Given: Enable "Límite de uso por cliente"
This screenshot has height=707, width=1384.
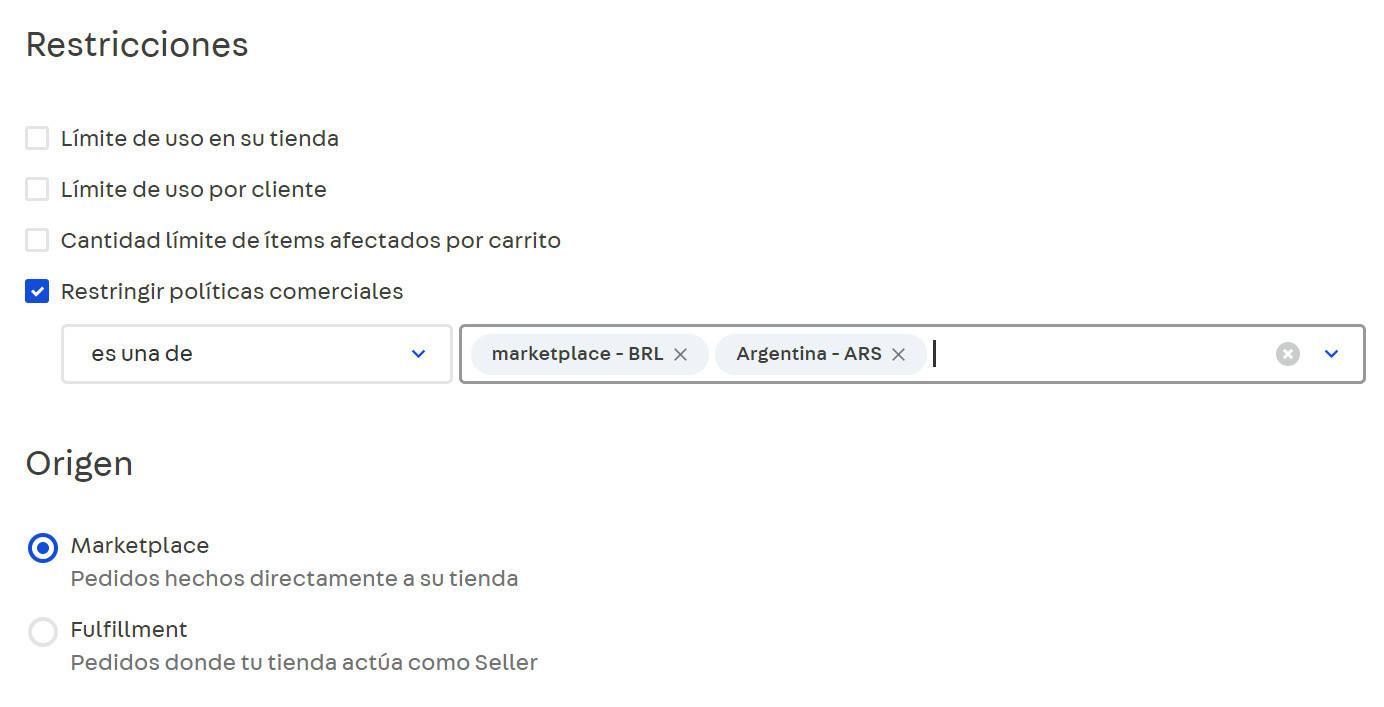Looking at the screenshot, I should click(37, 188).
